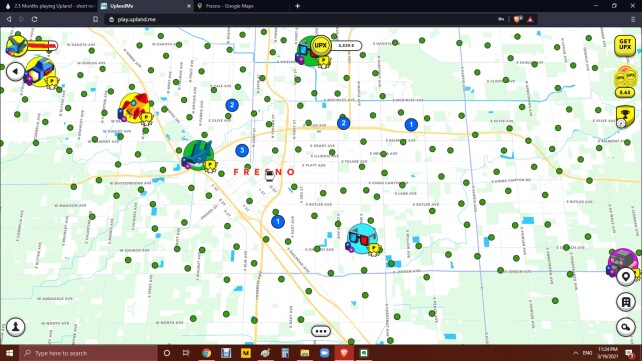Click the location pin button
Viewport: 642px width, 361px height.
(626, 277)
